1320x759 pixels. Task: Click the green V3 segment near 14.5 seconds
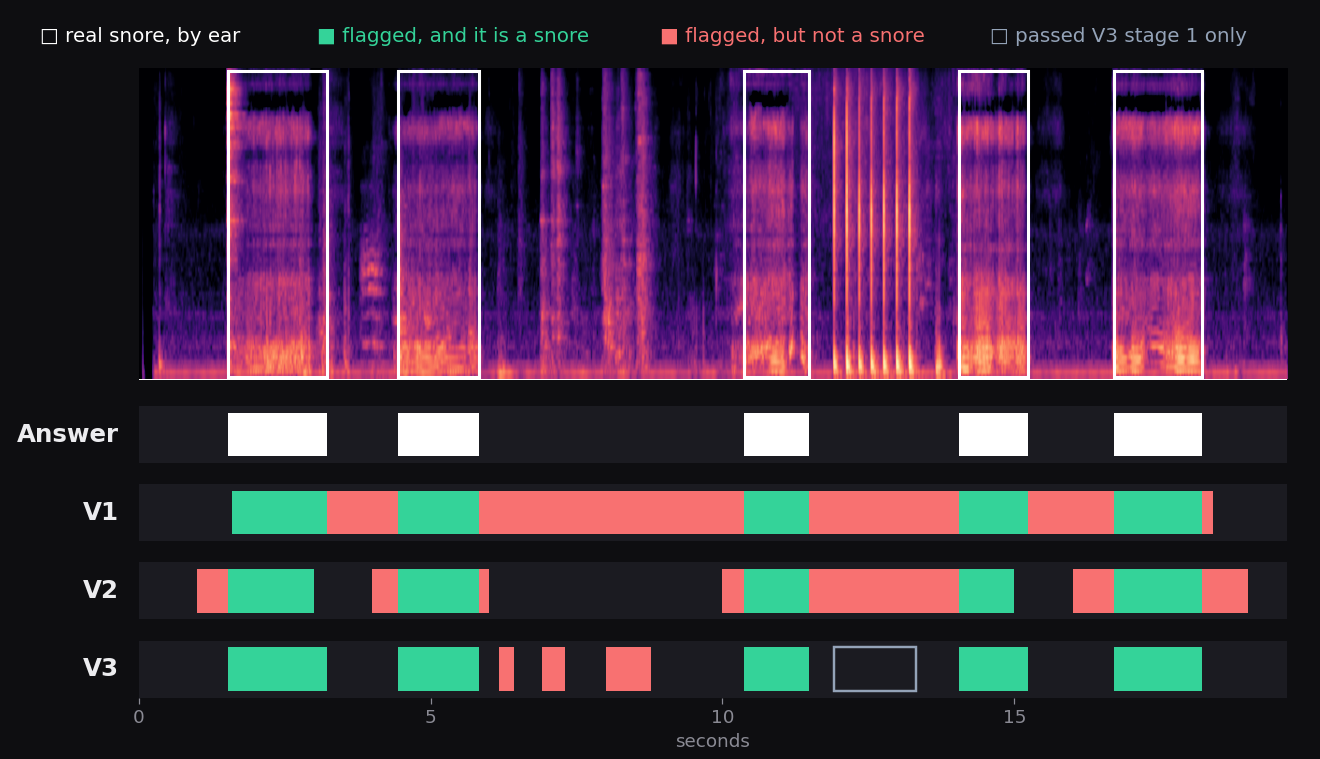click(x=993, y=669)
